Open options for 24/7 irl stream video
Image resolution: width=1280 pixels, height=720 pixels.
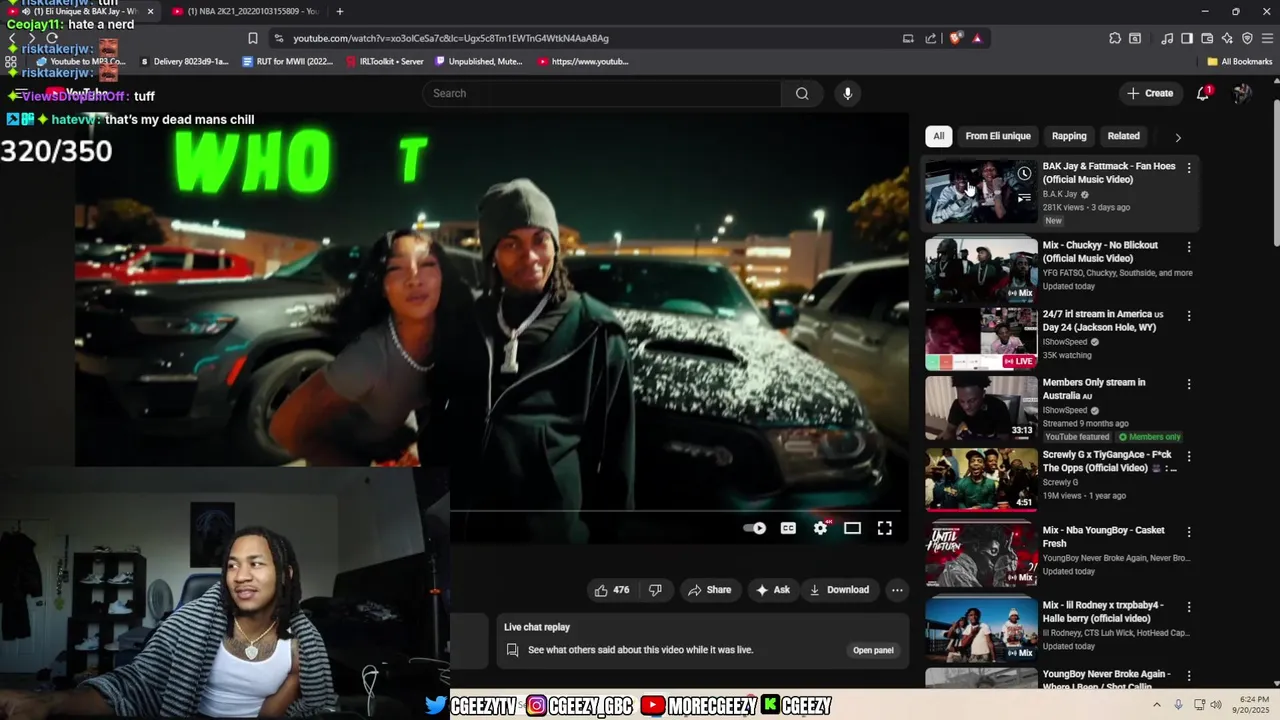click(1189, 316)
